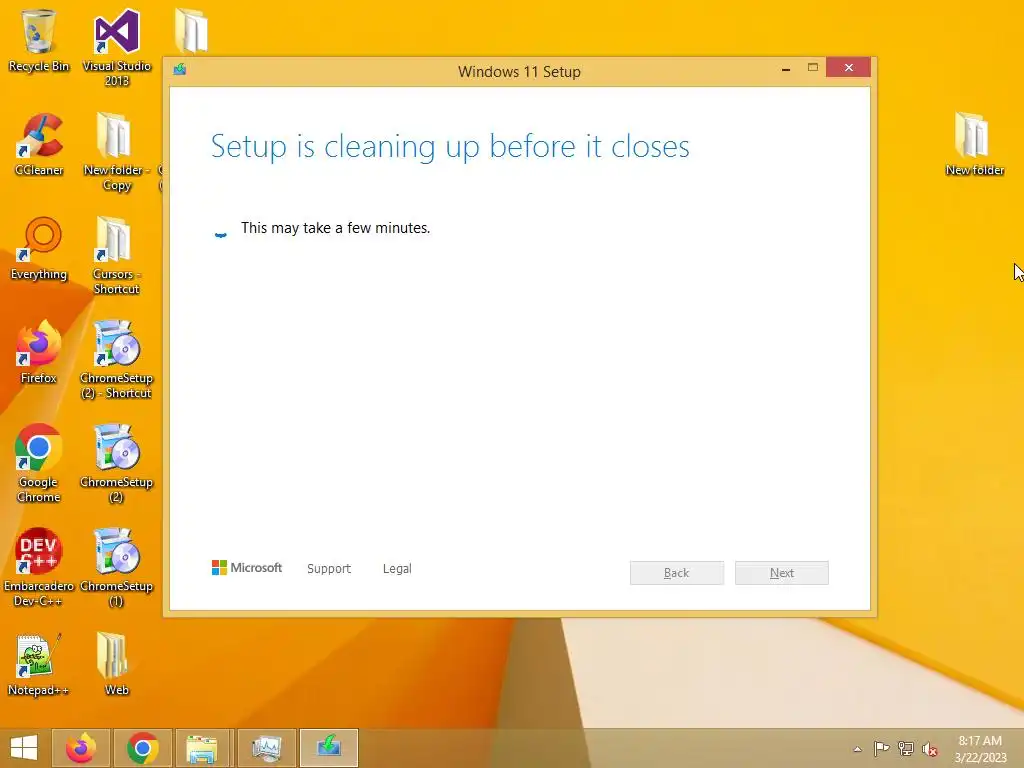Open the Recycle Bin desktop icon
1024x768 pixels.
[39, 40]
